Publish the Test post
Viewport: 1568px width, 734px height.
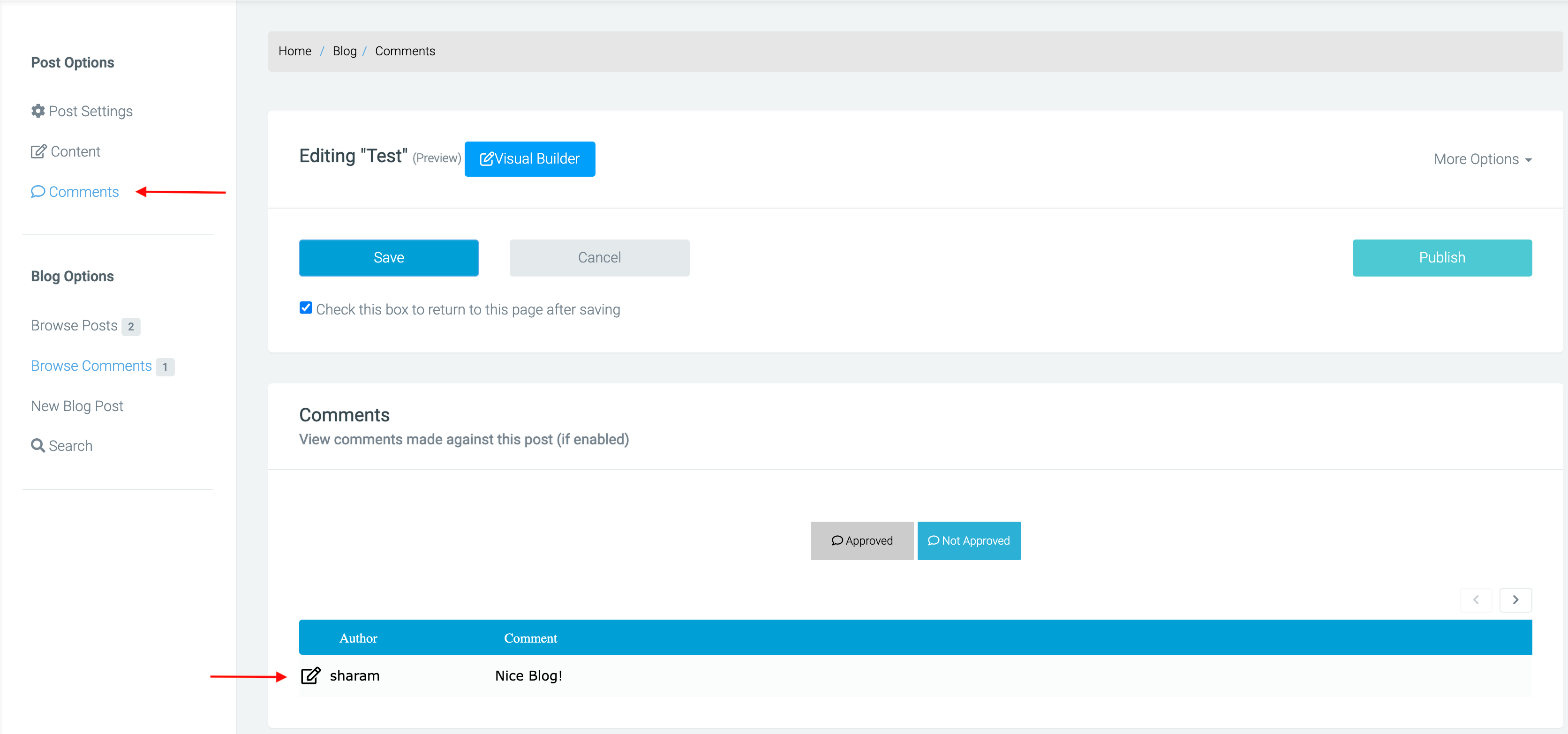pyautogui.click(x=1442, y=257)
